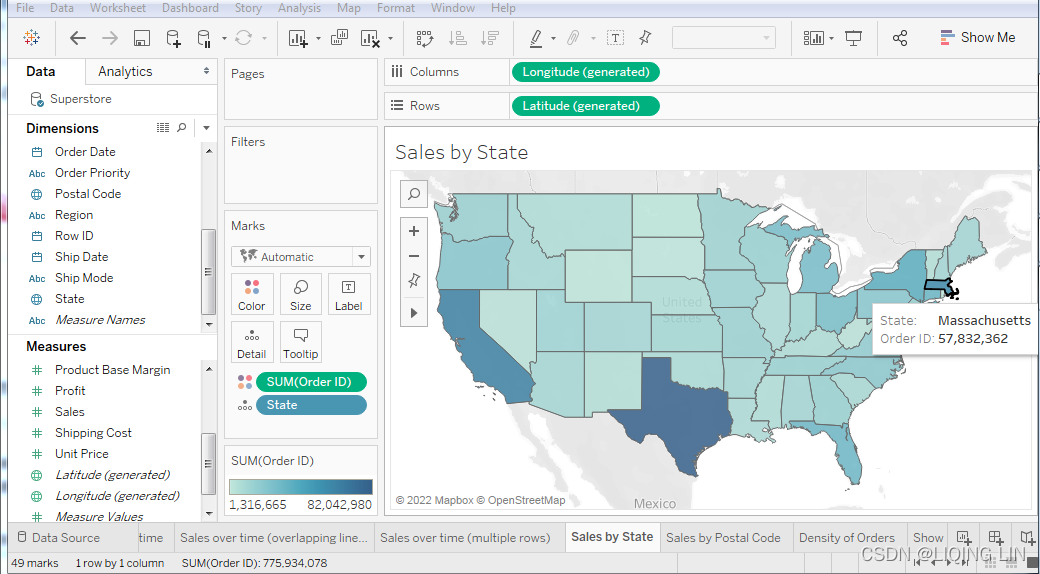The height and width of the screenshot is (574, 1040).
Task: Open the Worksheet menu
Action: pos(118,8)
